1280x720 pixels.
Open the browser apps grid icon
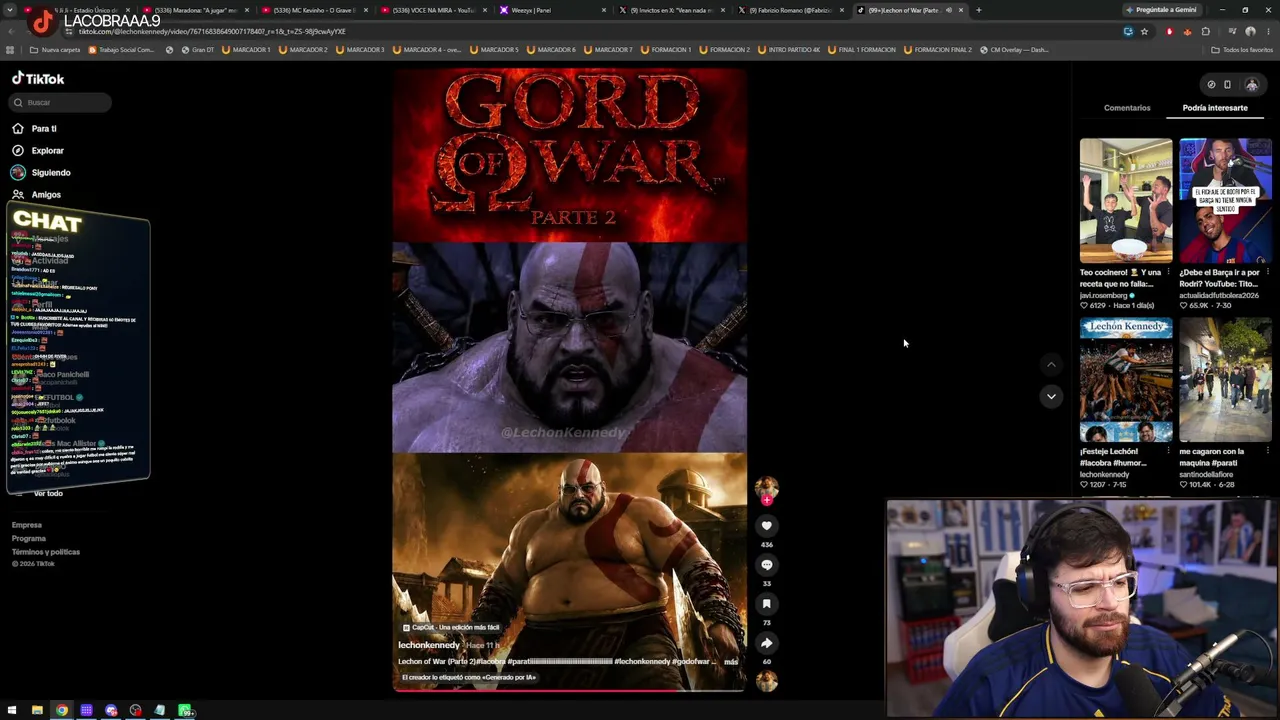tap(11, 49)
